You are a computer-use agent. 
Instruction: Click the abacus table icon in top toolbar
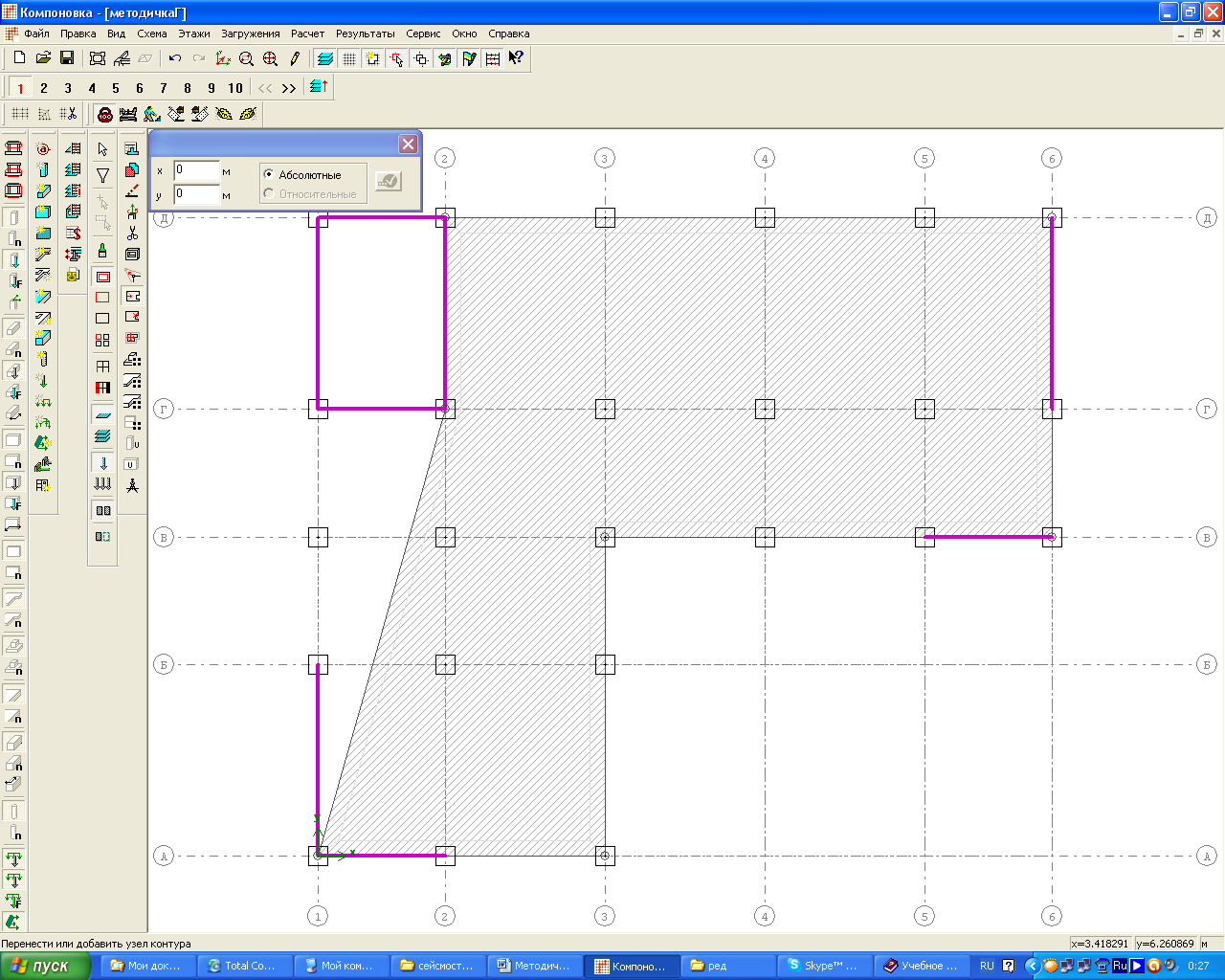click(x=493, y=58)
